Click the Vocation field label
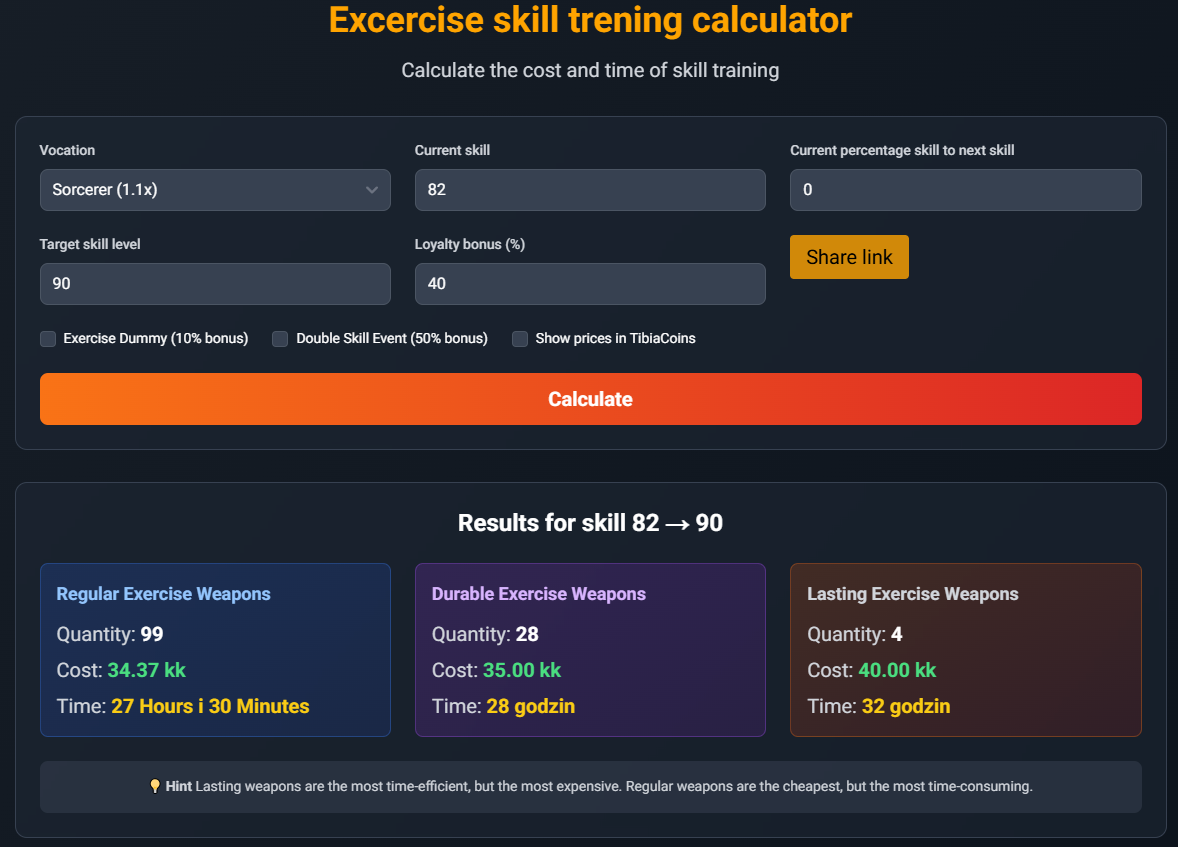 pos(68,150)
